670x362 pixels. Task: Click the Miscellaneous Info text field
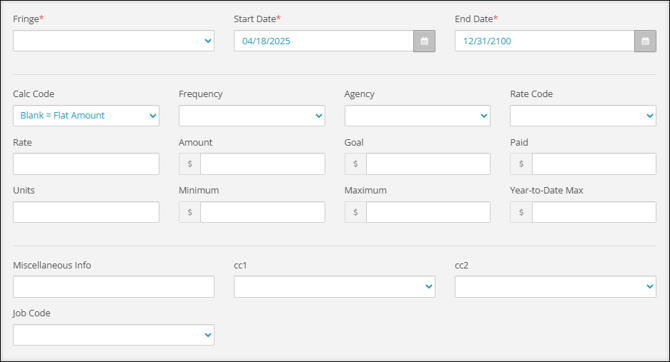[x=114, y=287]
